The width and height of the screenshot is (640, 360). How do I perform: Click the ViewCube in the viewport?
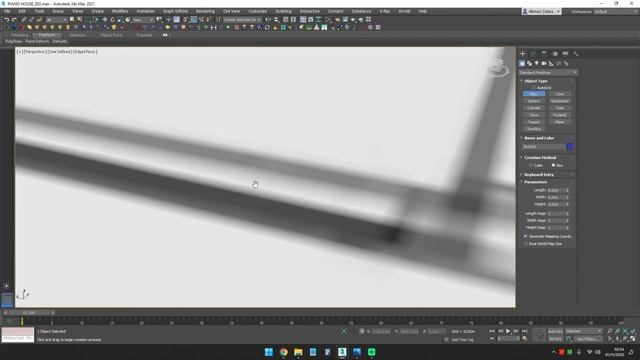pyautogui.click(x=498, y=67)
